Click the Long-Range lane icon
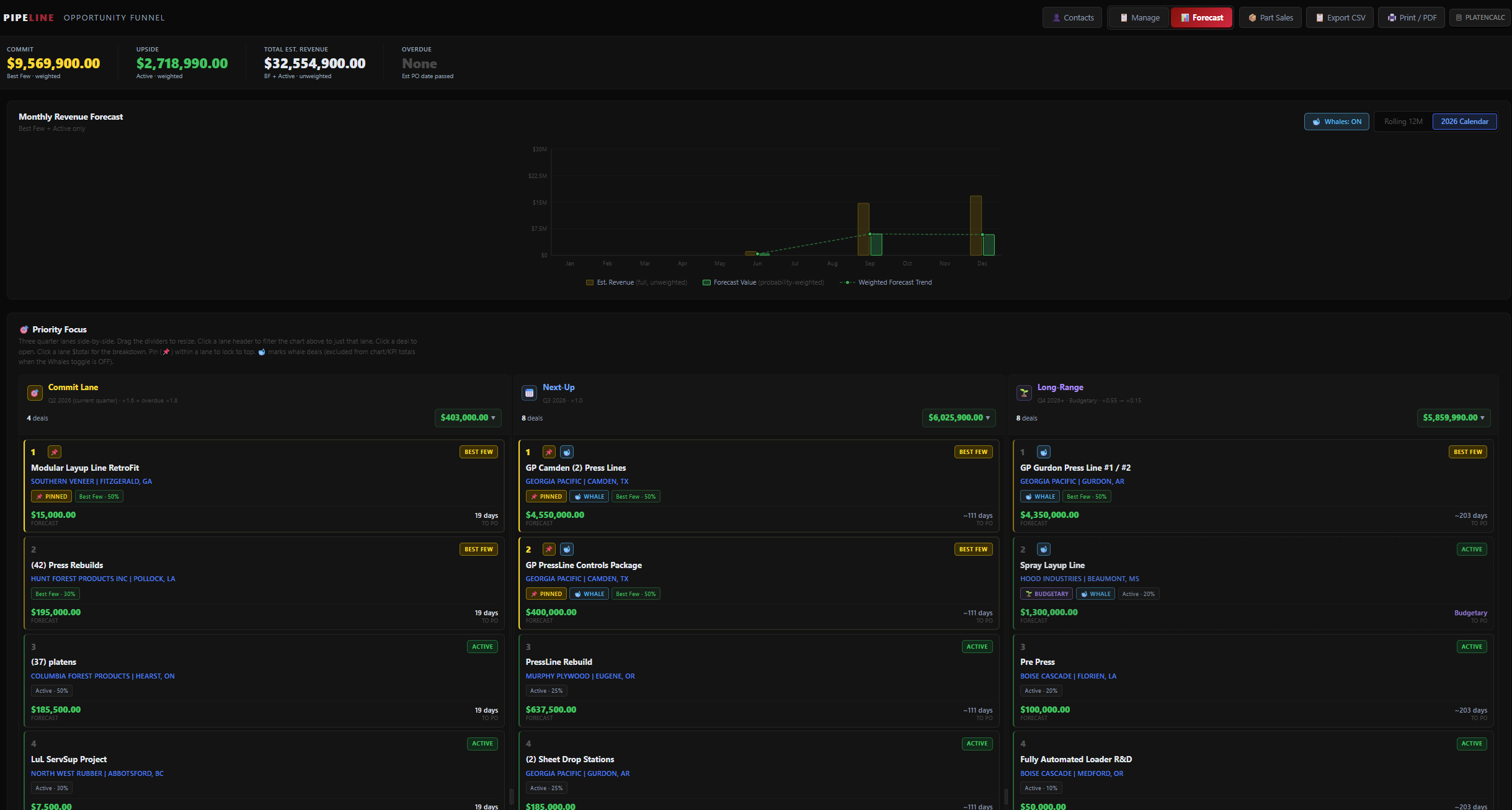Image resolution: width=1512 pixels, height=810 pixels. point(1024,393)
